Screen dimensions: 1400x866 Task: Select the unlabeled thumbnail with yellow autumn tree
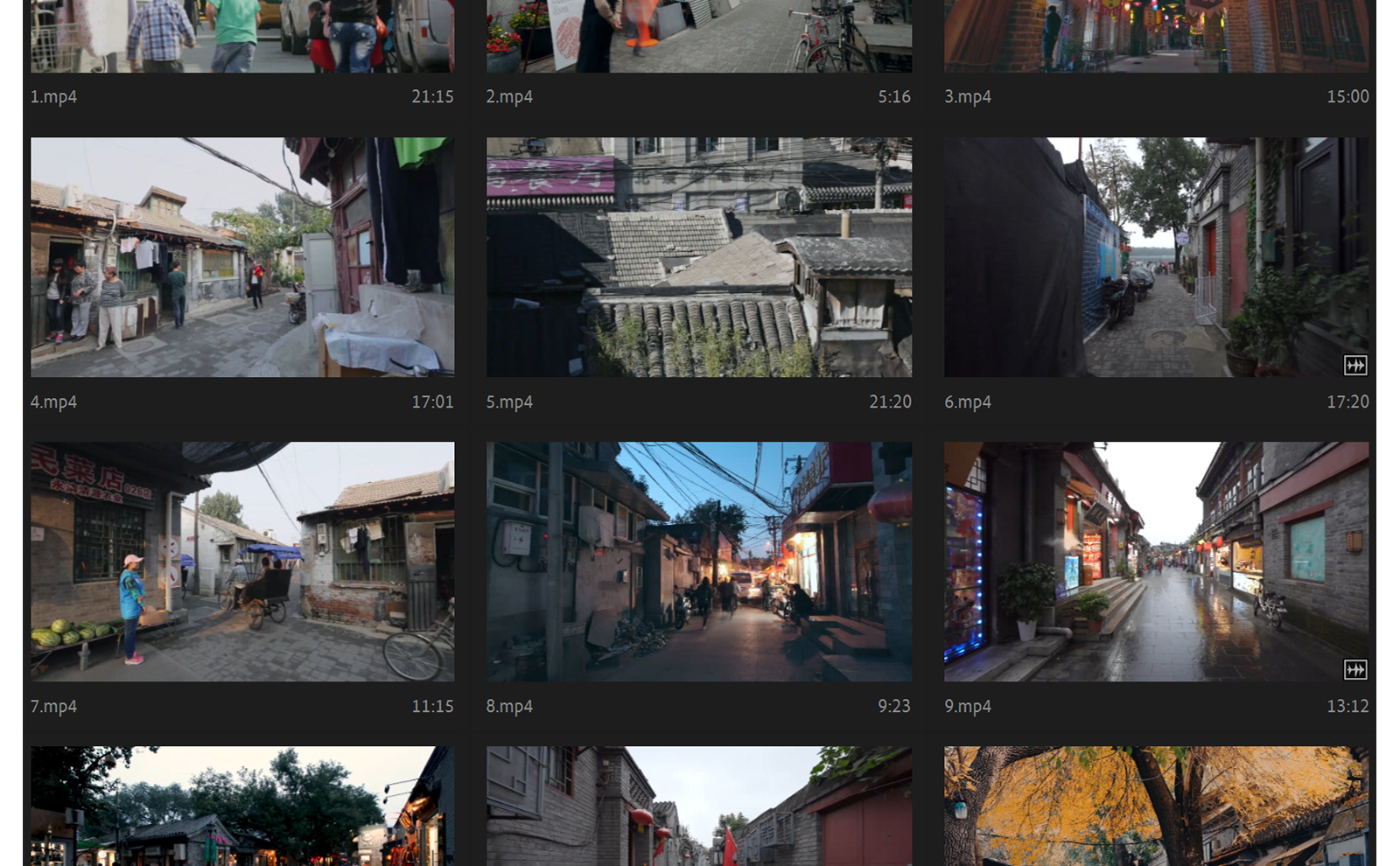tap(1157, 806)
